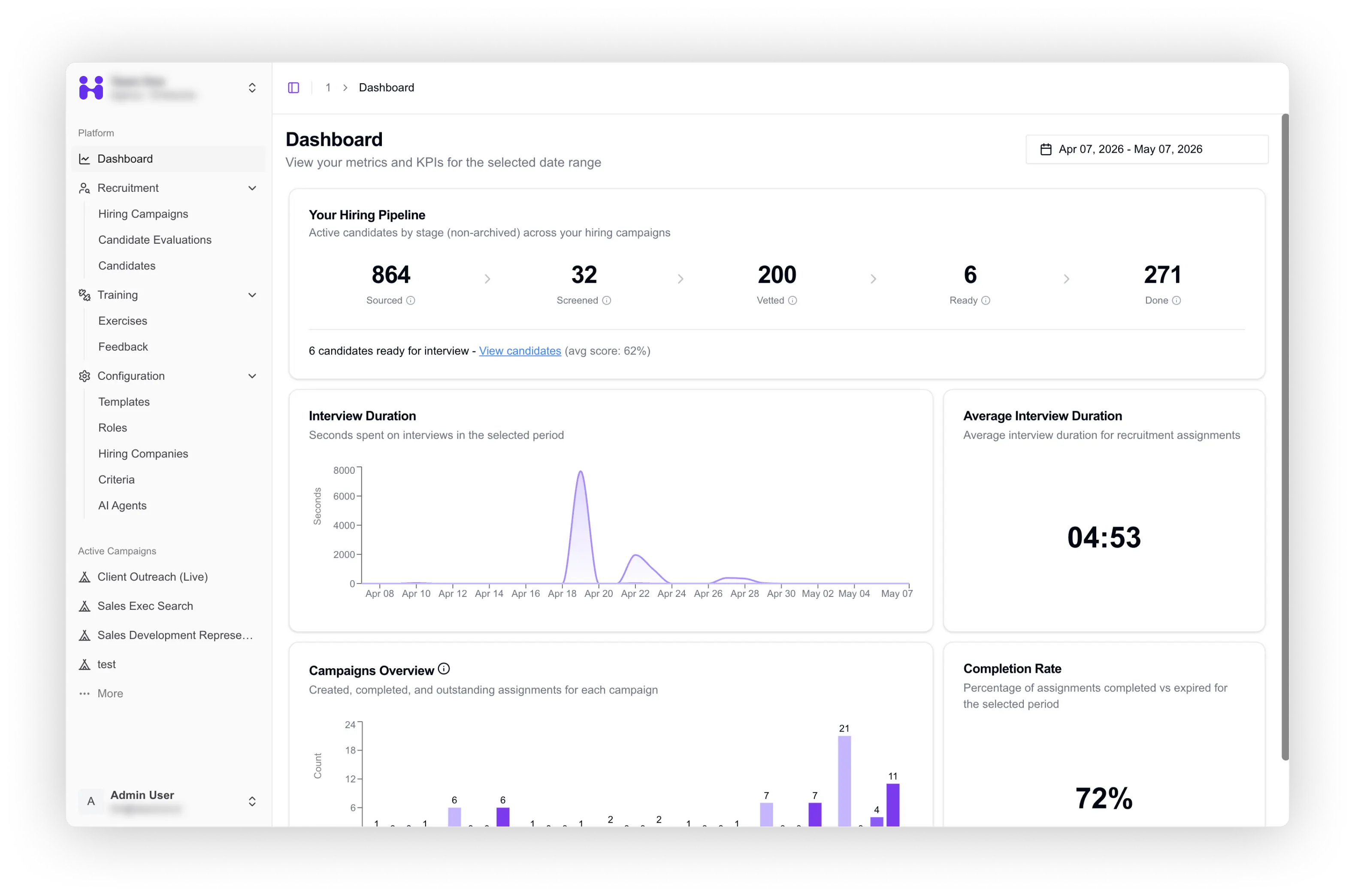Open the Templates configuration page
Viewport: 1355px width, 896px height.
(x=124, y=402)
